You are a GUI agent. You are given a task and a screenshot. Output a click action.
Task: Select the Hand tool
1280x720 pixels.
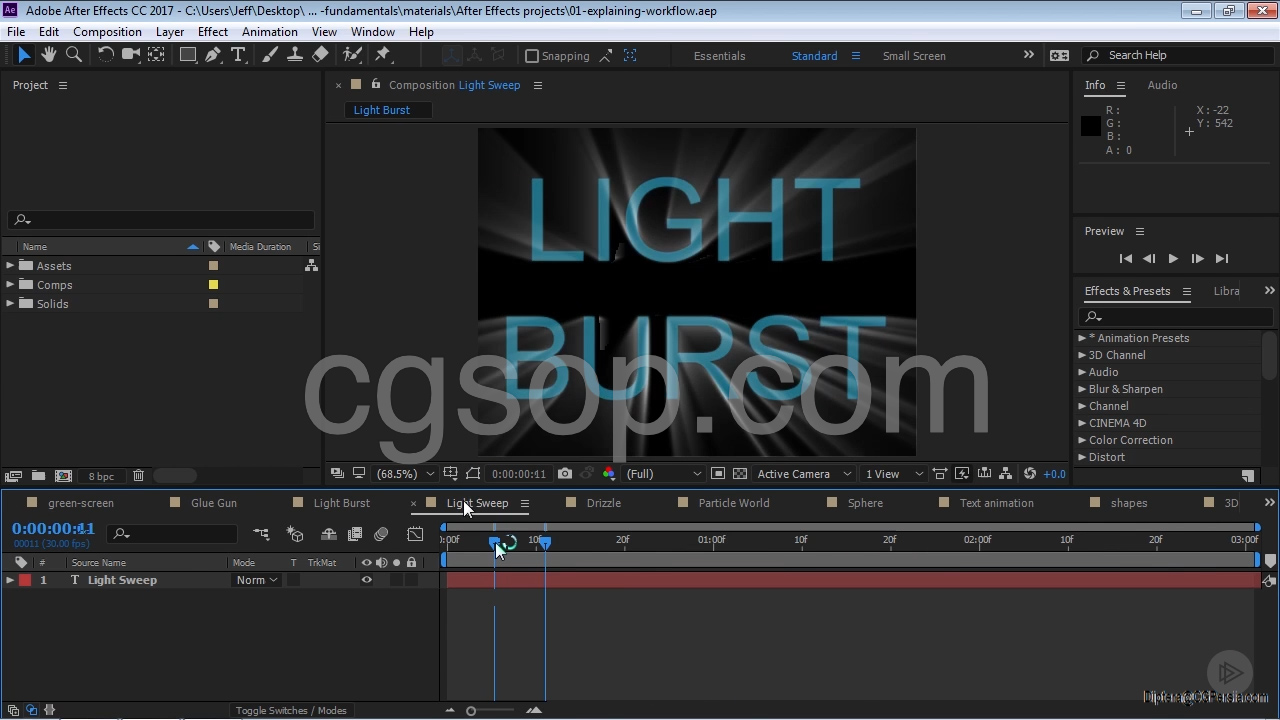[x=48, y=55]
